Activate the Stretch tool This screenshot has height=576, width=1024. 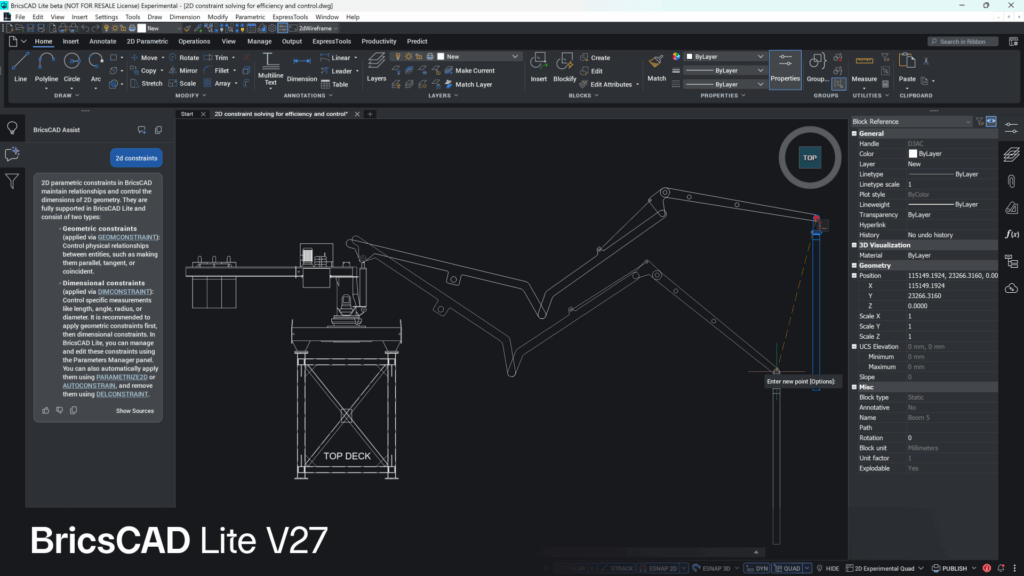[146, 84]
